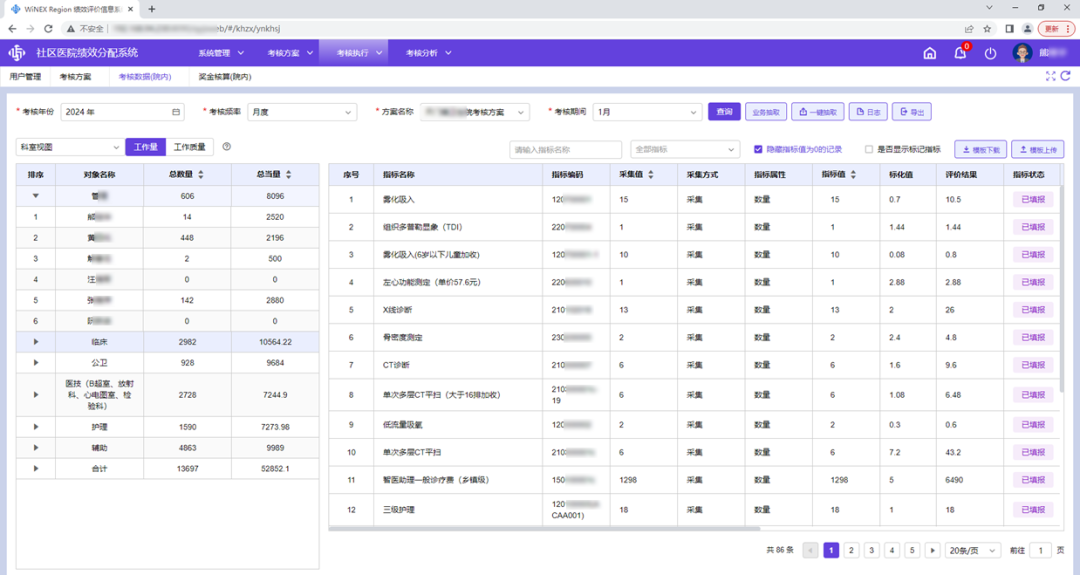Uncheck 隐藏指标值为0的记录 checkbox
The image size is (1080, 575).
click(x=758, y=149)
